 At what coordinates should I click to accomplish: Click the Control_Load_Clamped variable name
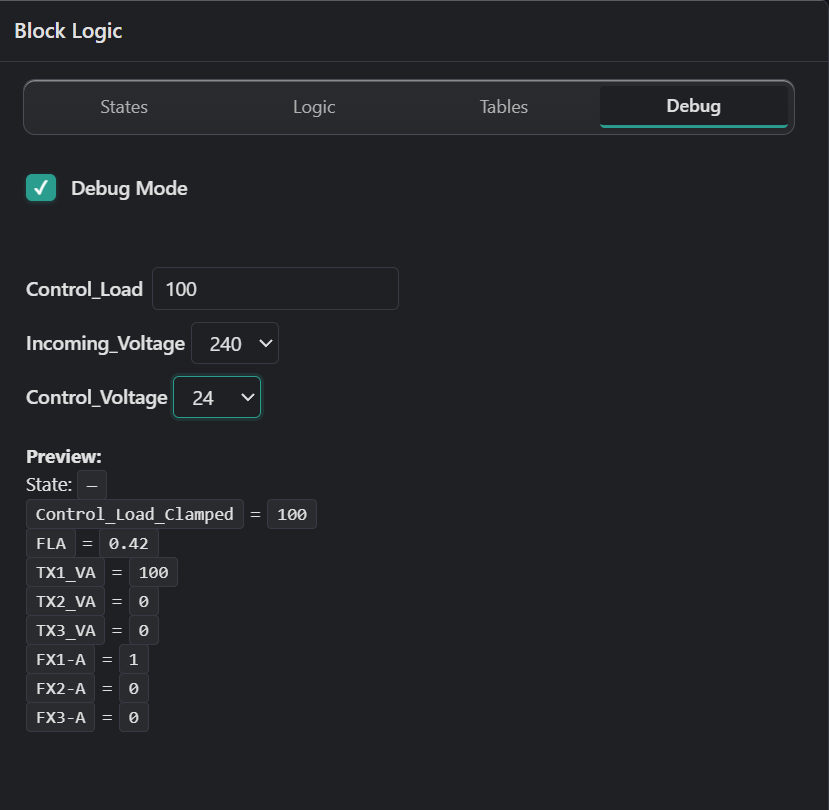[x=135, y=514]
